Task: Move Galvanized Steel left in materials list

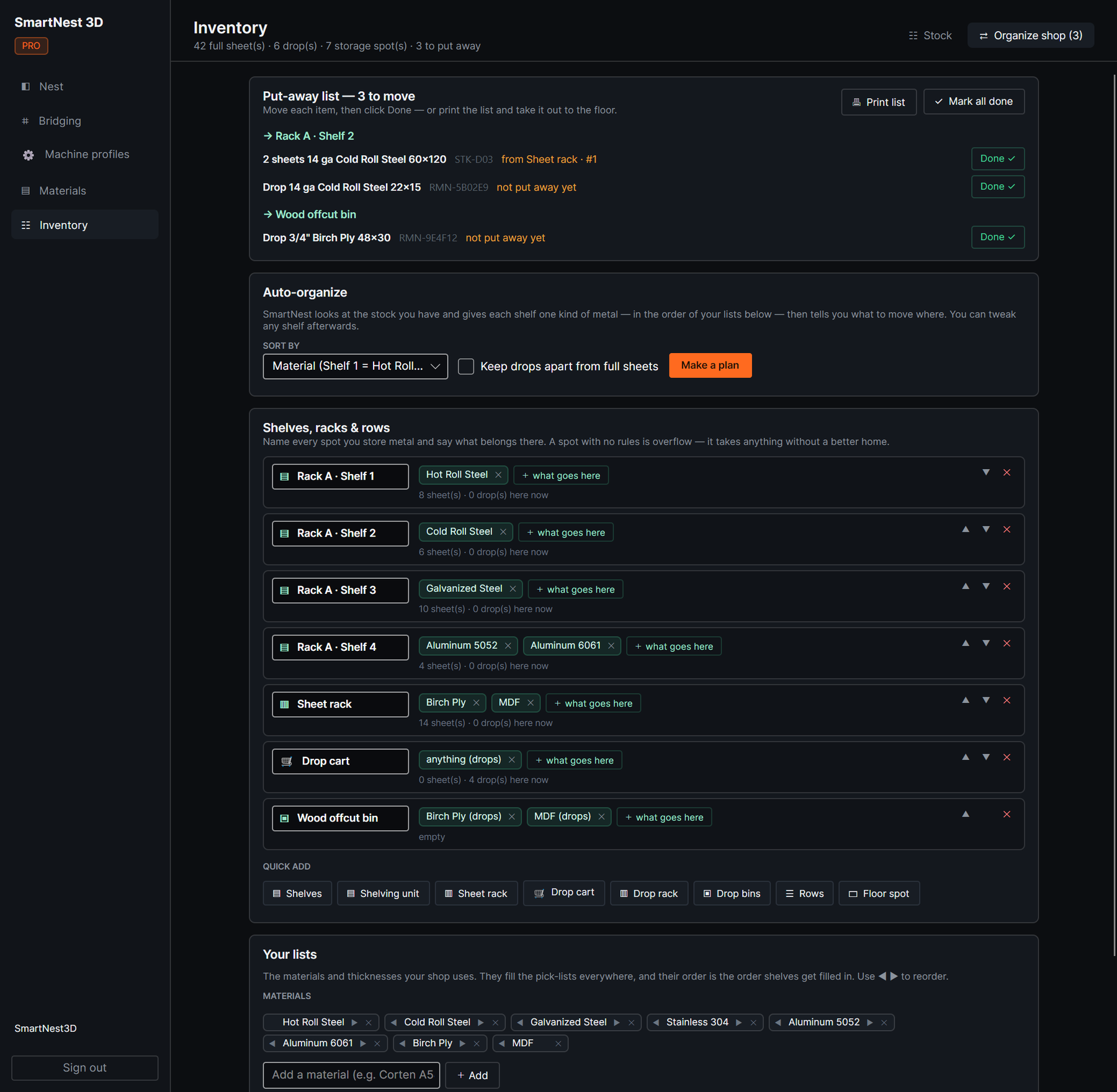Action: coord(520,1023)
